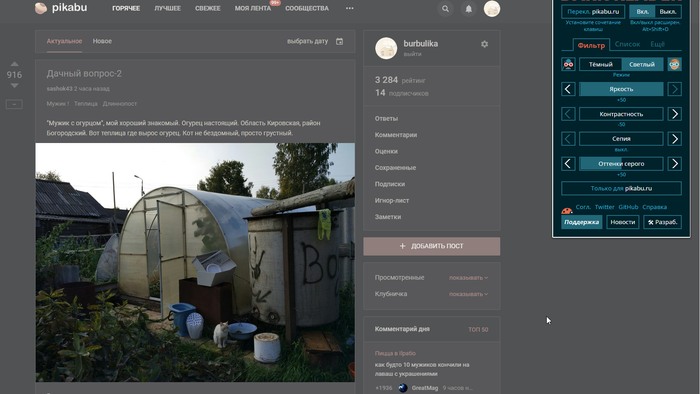Expand the Клубничка показывать dropdown
This screenshot has width=700, height=394.
pos(468,294)
